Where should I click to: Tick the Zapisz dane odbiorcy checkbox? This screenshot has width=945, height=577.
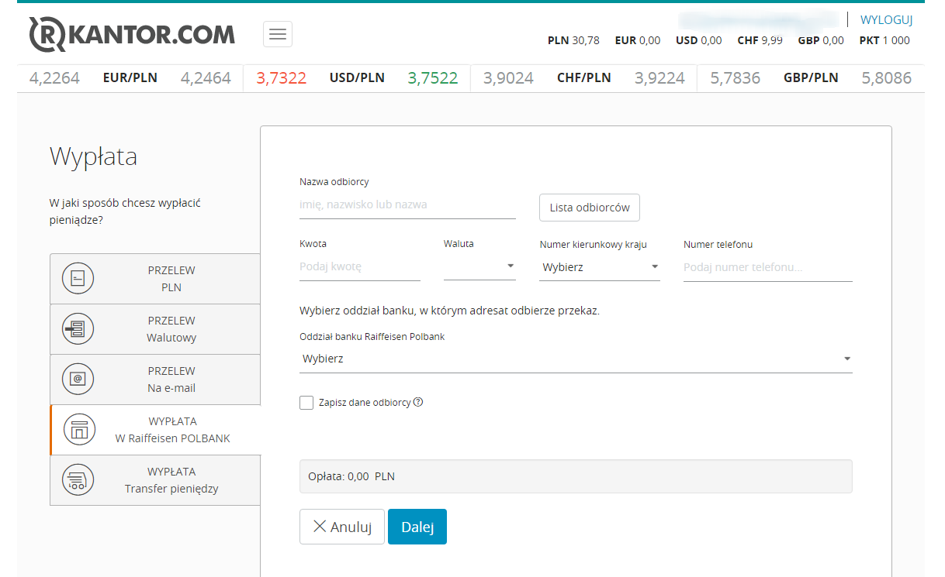point(306,403)
